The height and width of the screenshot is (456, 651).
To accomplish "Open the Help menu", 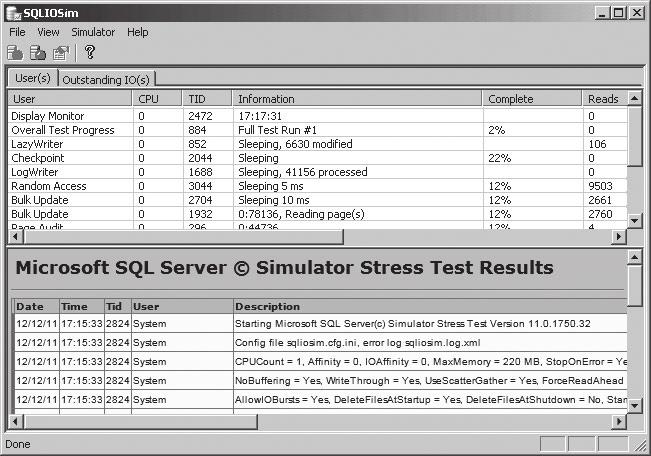I will [137, 32].
